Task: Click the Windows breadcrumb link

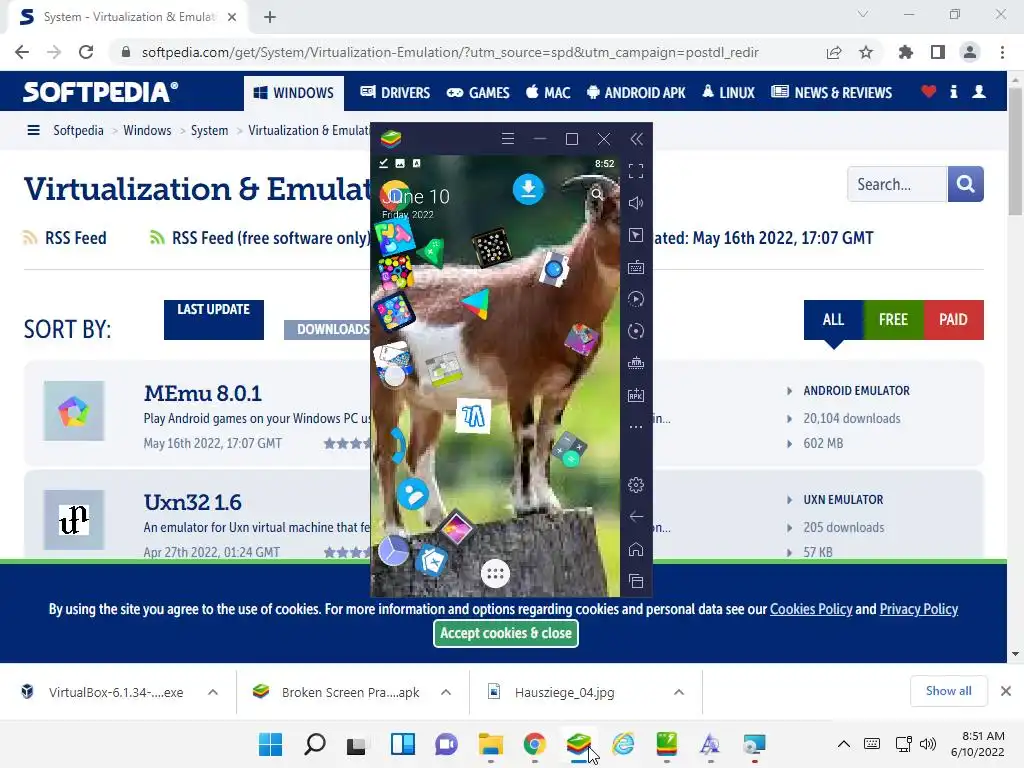Action: 147,131
